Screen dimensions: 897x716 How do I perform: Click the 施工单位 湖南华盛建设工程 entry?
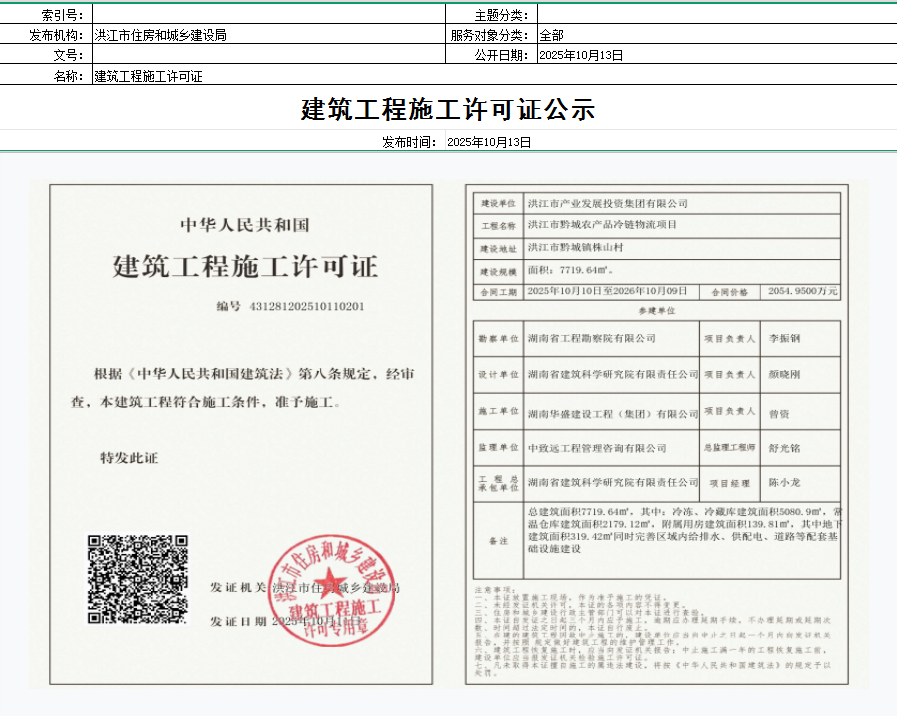pyautogui.click(x=612, y=413)
